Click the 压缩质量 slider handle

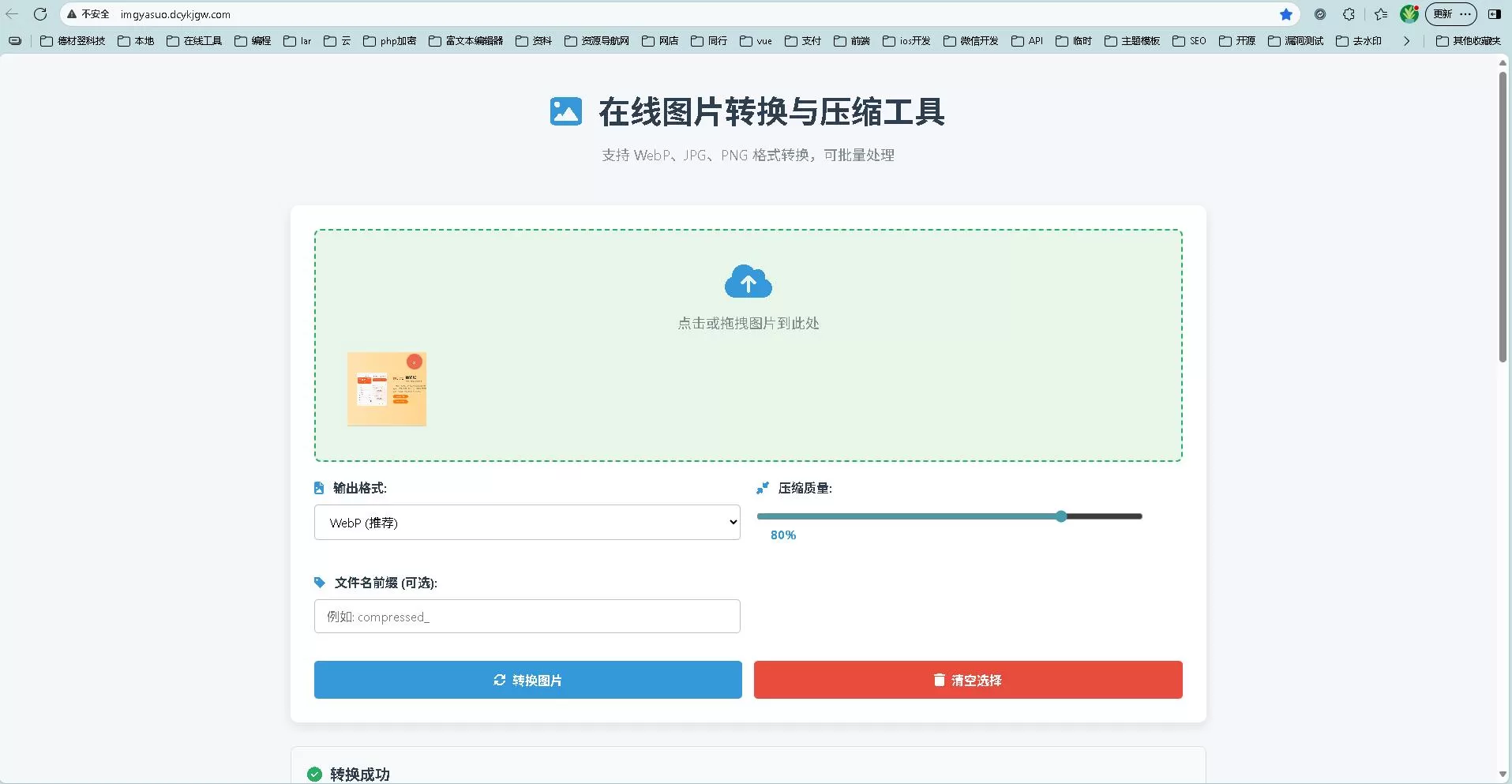1061,516
